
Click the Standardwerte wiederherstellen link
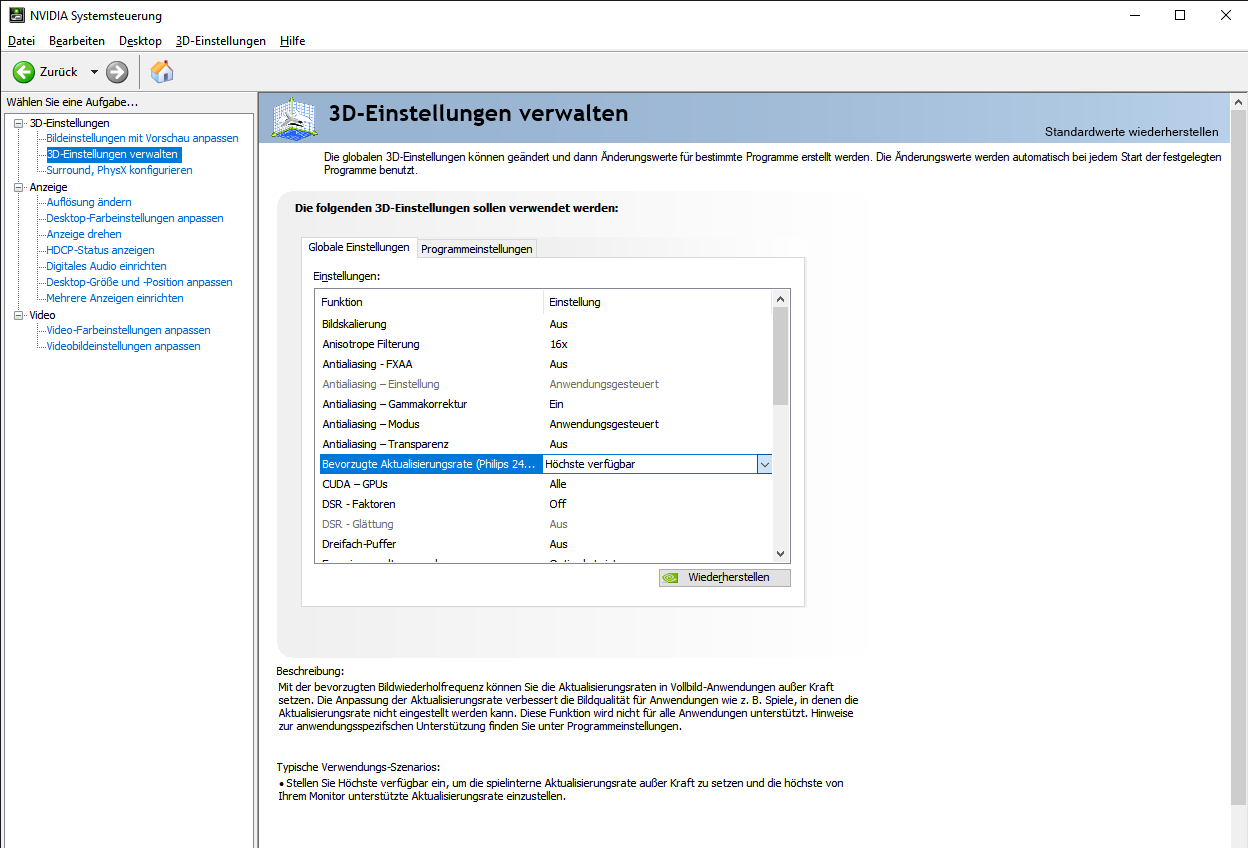pyautogui.click(x=1132, y=132)
